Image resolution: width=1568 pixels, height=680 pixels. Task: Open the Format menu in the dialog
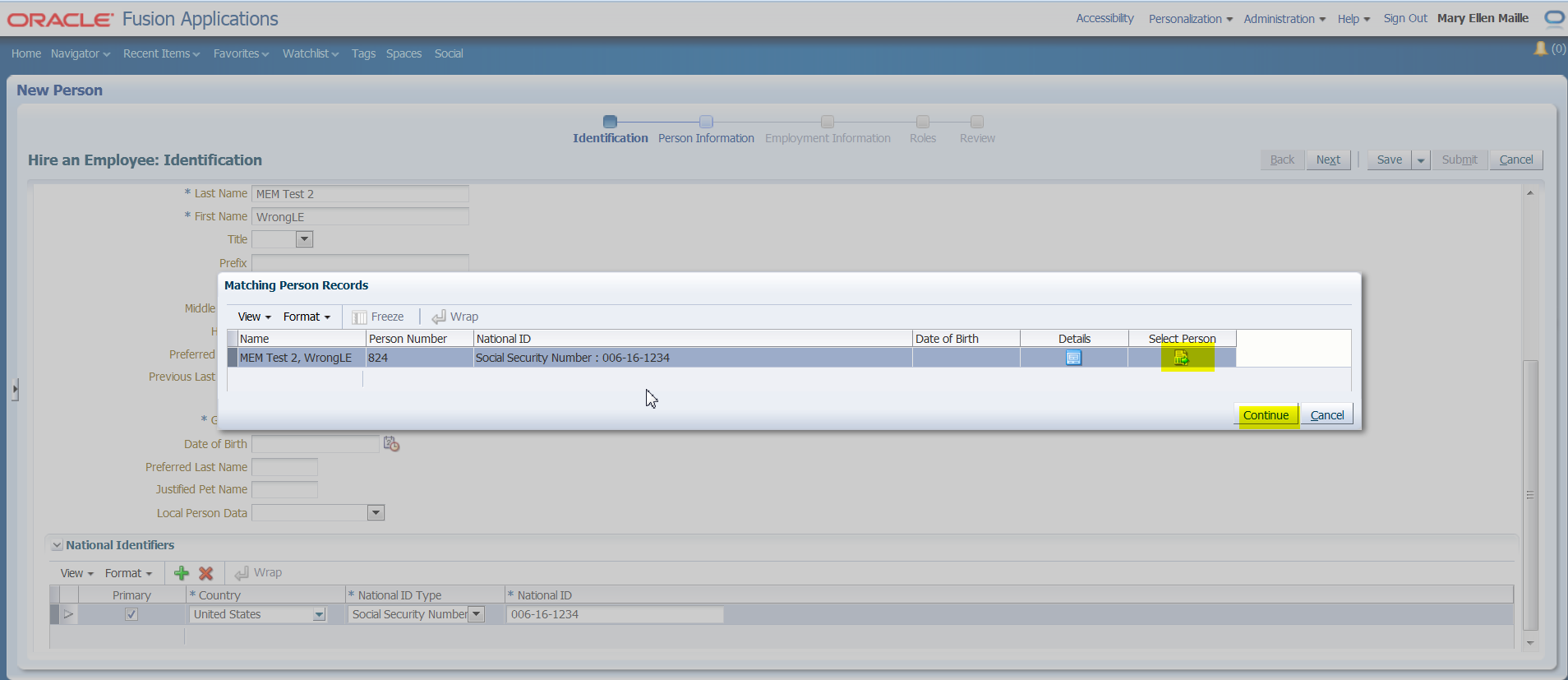click(307, 317)
